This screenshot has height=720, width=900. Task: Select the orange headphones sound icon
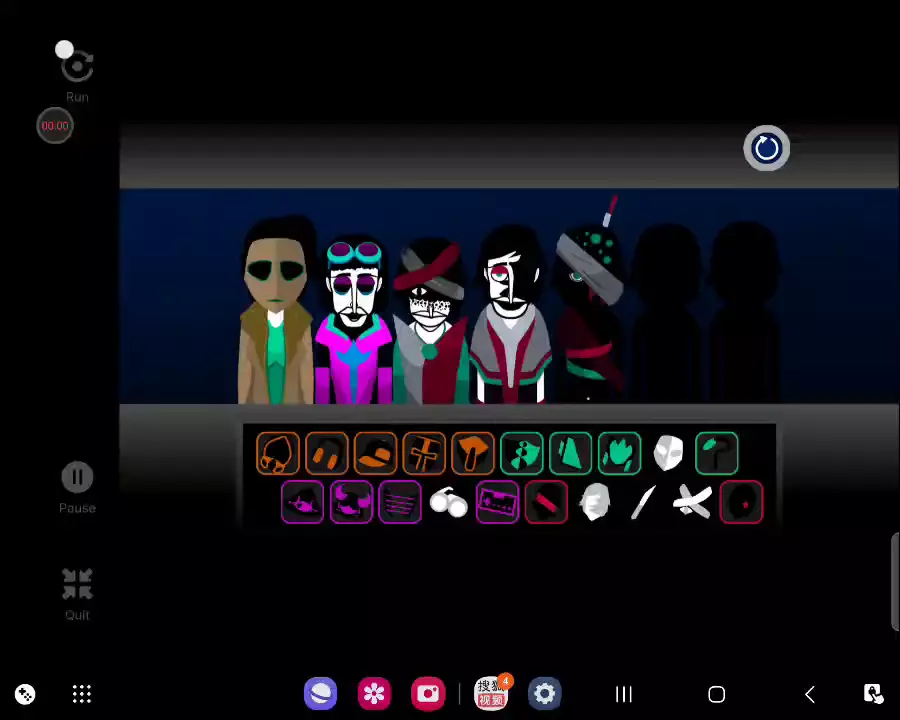[326, 453]
